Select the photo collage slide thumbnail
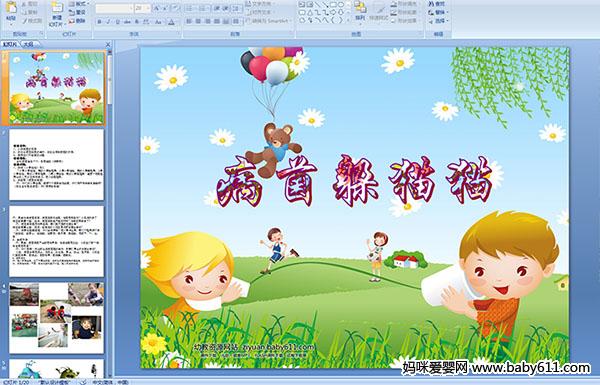600x385 pixels. (x=56, y=318)
